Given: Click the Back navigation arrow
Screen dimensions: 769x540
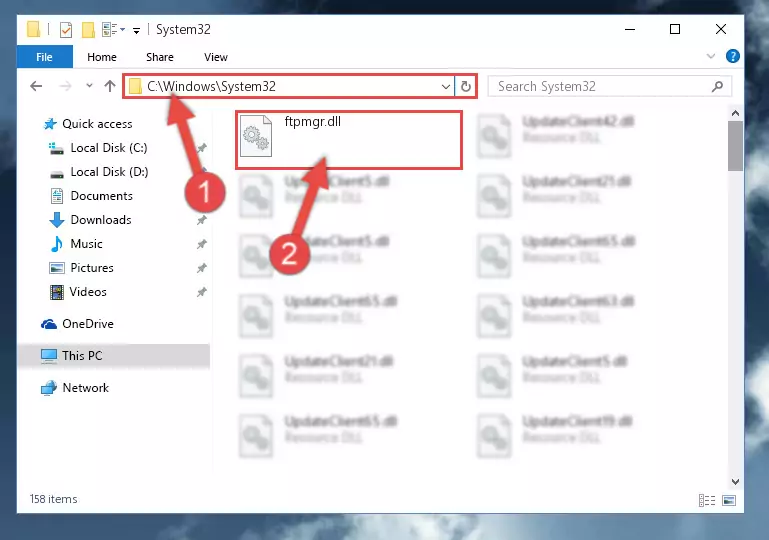Looking at the screenshot, I should (36, 86).
